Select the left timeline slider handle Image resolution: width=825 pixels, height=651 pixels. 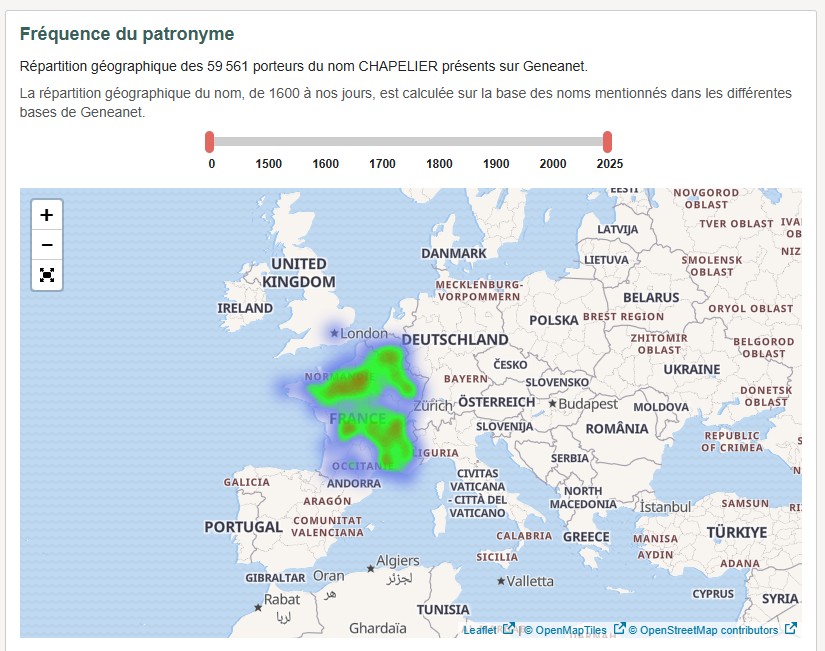click(209, 141)
